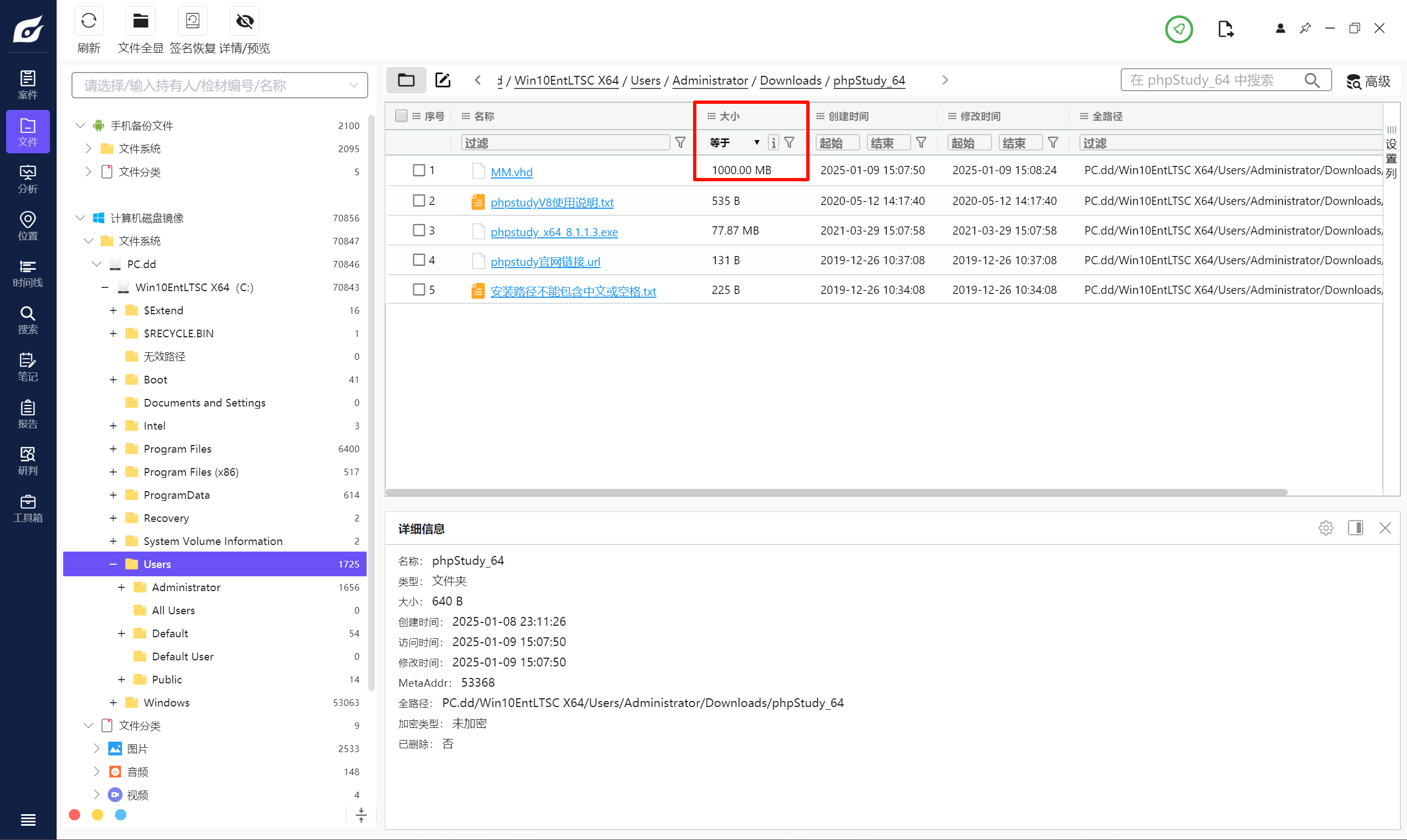This screenshot has width=1407, height=840.
Task: Click the 刷新 refresh icon
Action: 89,21
